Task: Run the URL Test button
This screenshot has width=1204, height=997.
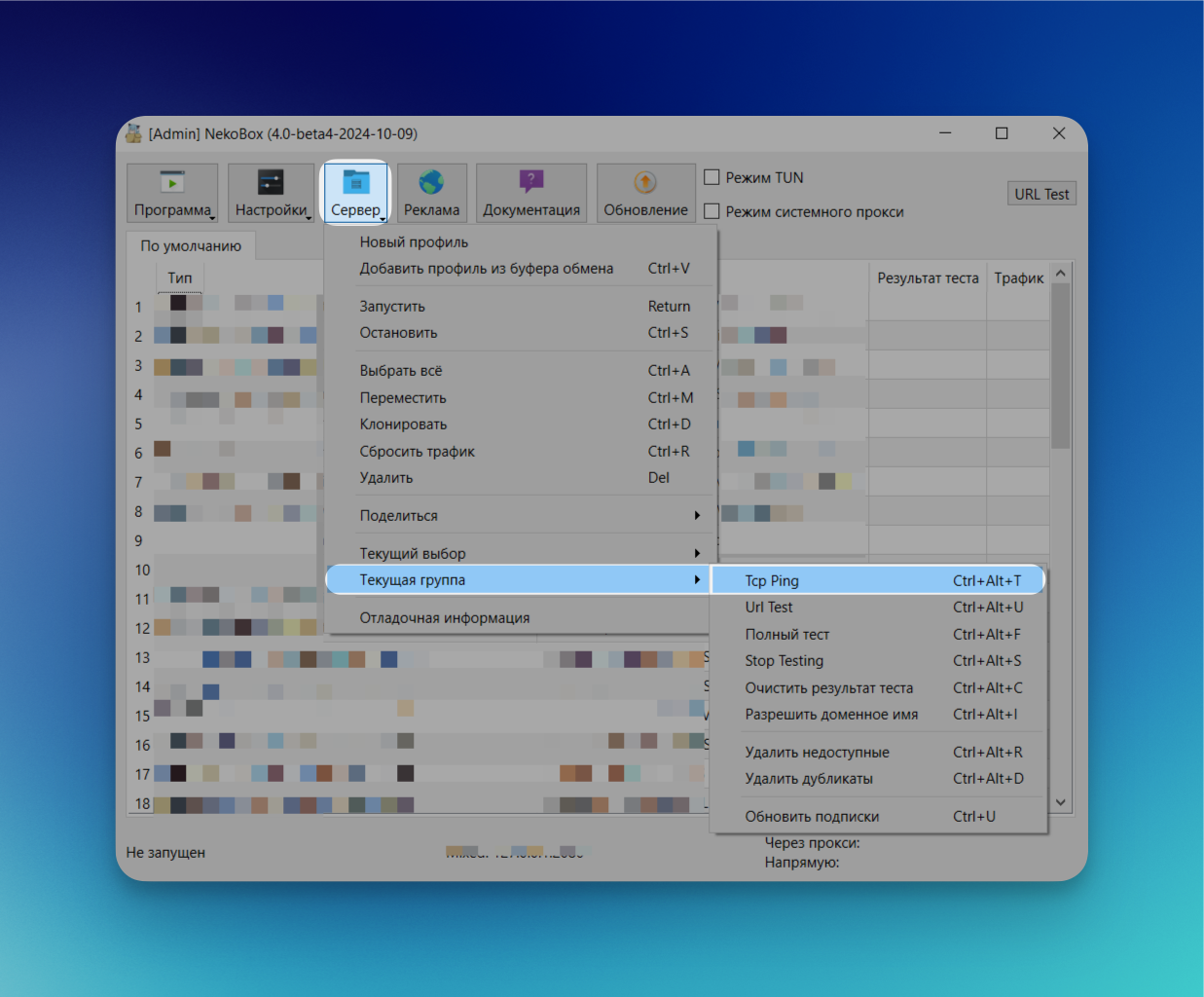Action: click(1041, 194)
